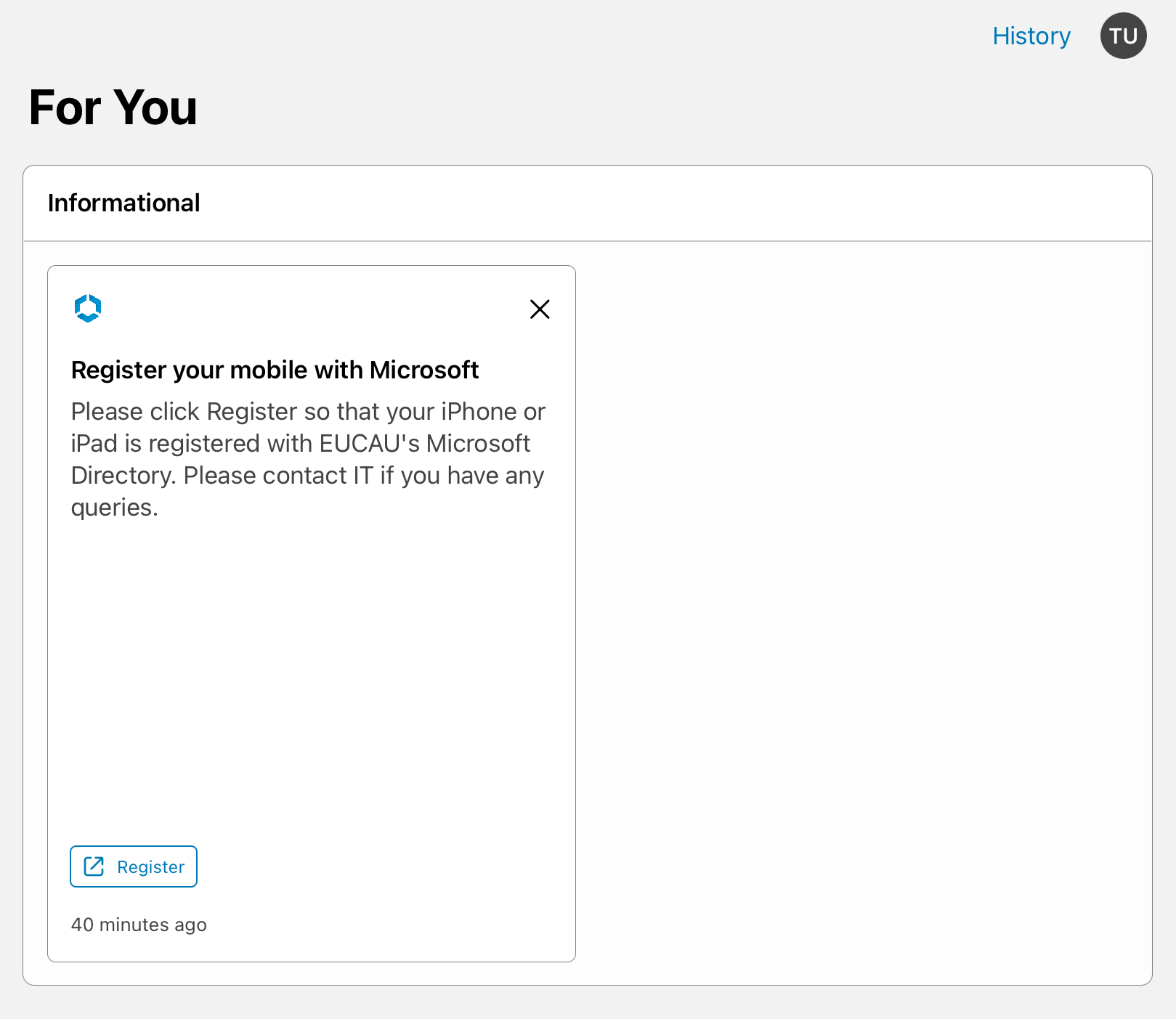Select the Informational section header
Viewport: 1176px width, 1019px height.
tap(123, 203)
